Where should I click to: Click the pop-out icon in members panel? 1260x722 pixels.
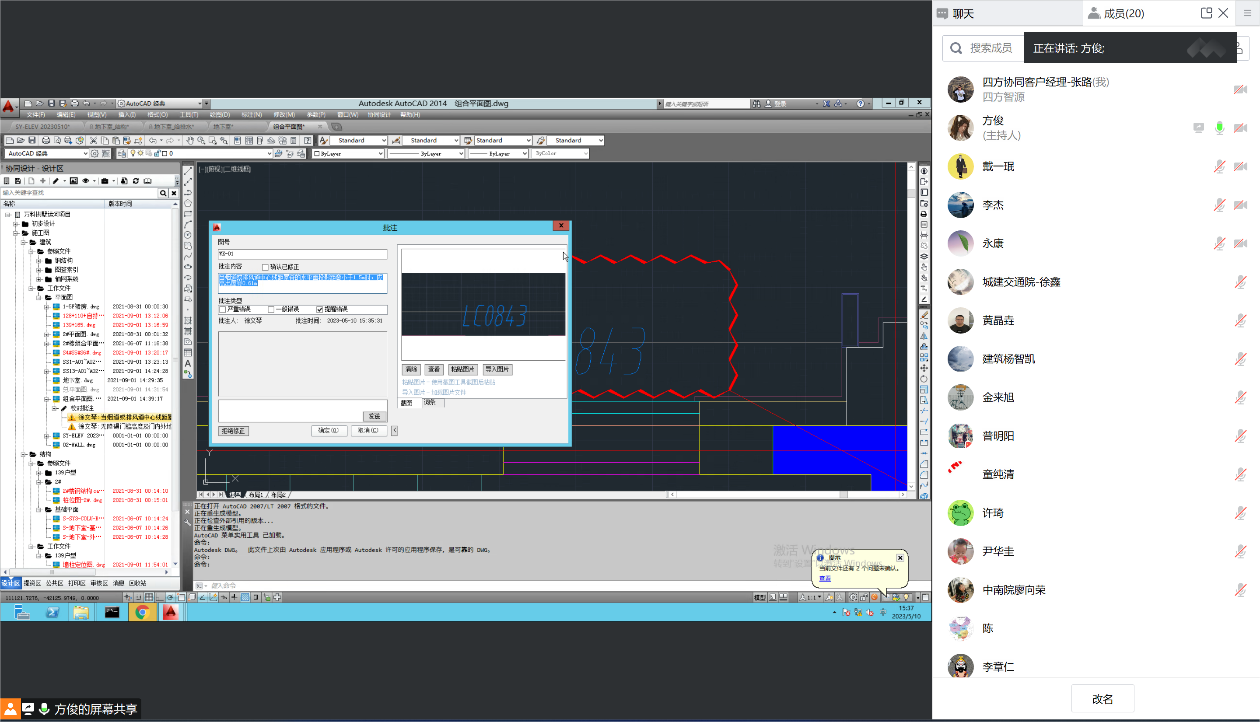[1207, 13]
